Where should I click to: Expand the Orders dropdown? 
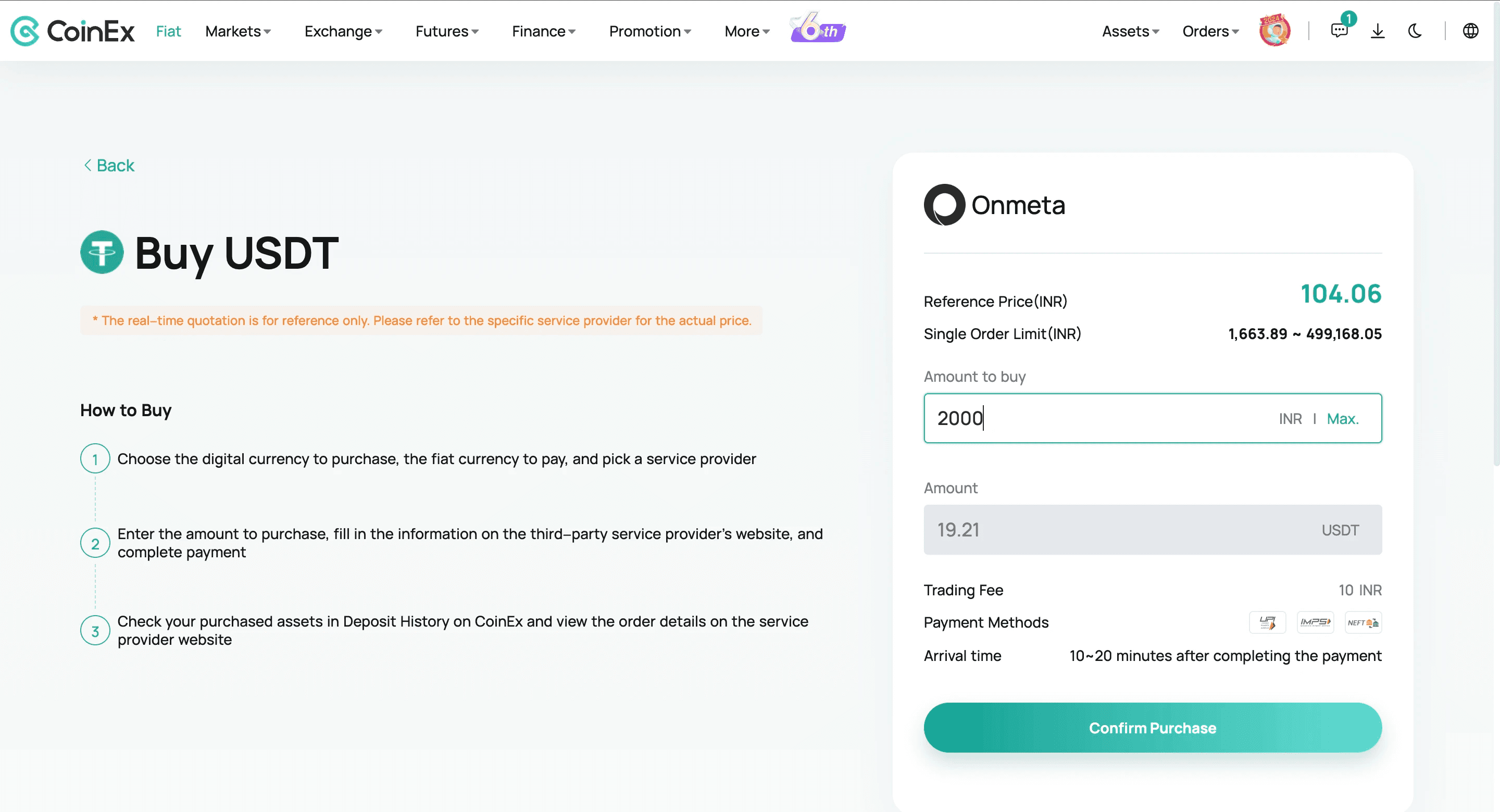click(x=1210, y=31)
